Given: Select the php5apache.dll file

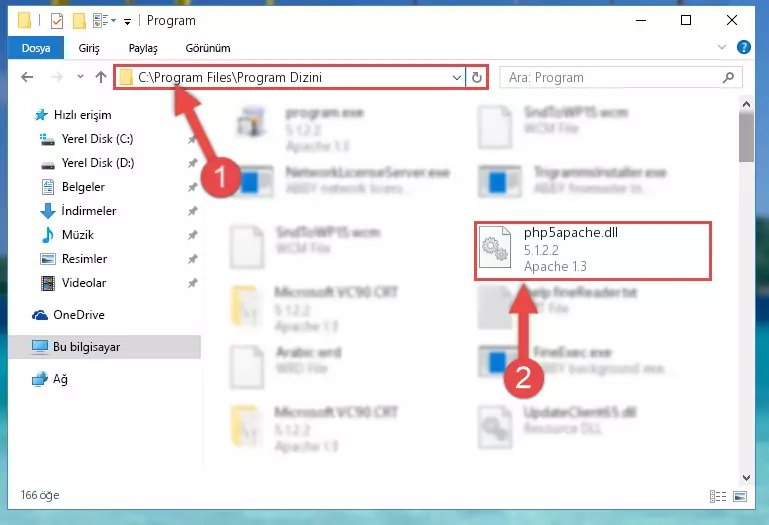Looking at the screenshot, I should click(593, 251).
